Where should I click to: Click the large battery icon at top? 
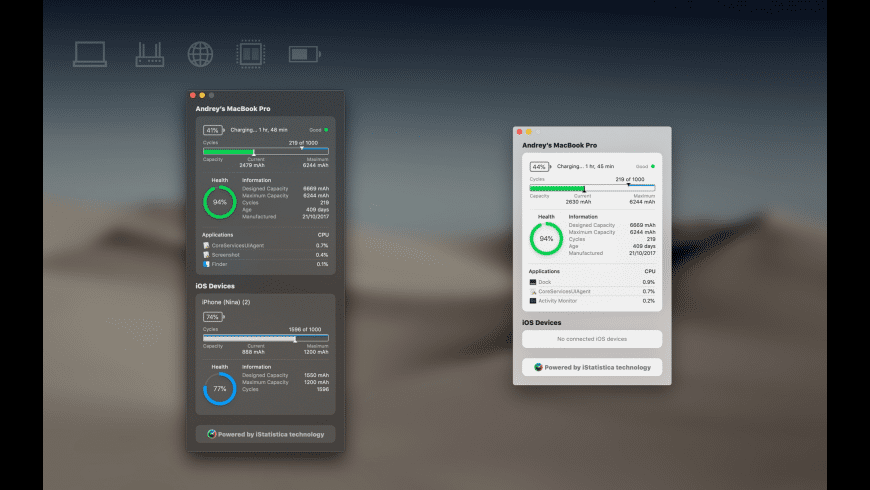[x=305, y=54]
